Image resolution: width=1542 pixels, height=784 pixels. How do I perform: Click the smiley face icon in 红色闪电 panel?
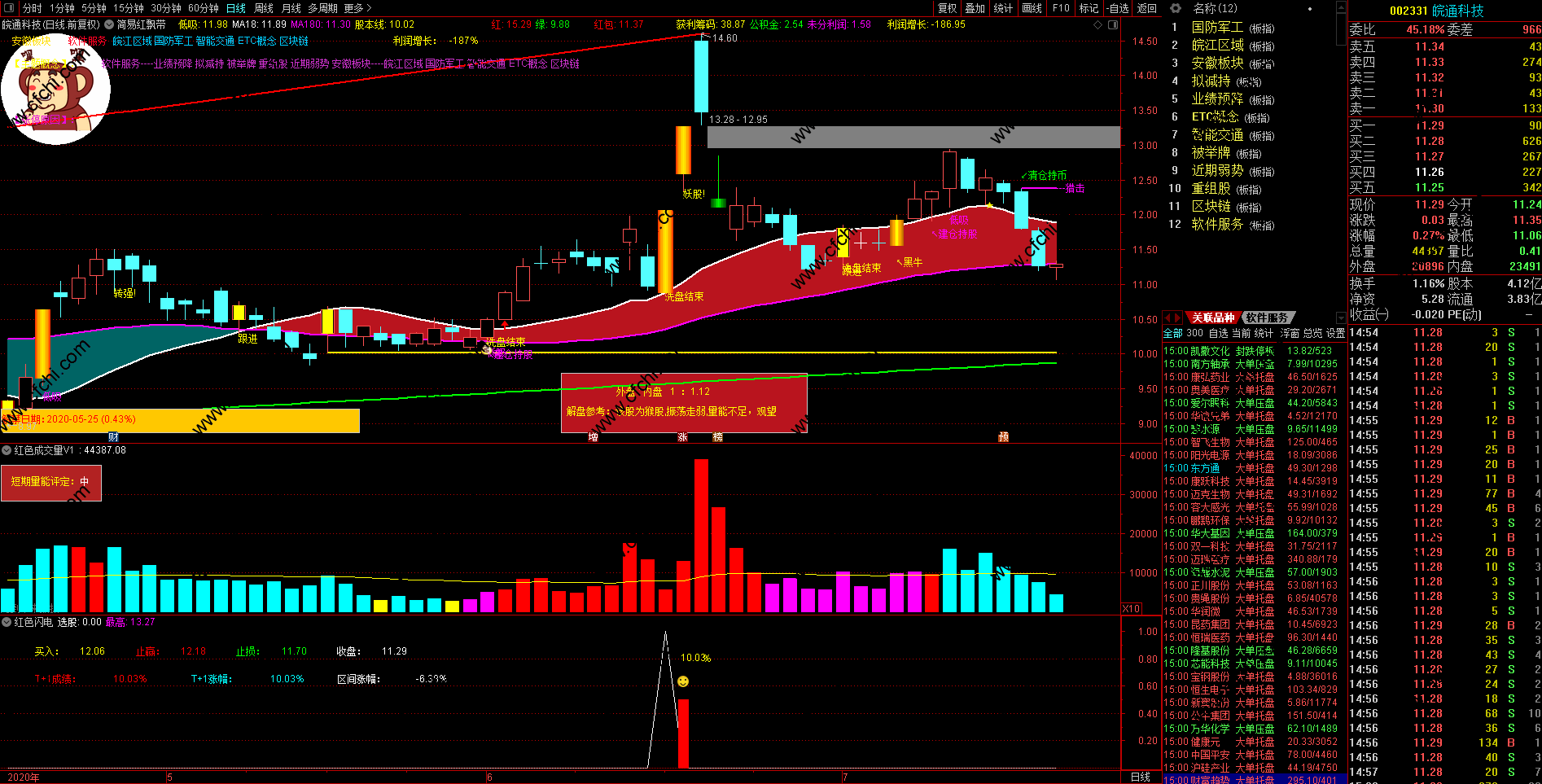click(x=683, y=681)
